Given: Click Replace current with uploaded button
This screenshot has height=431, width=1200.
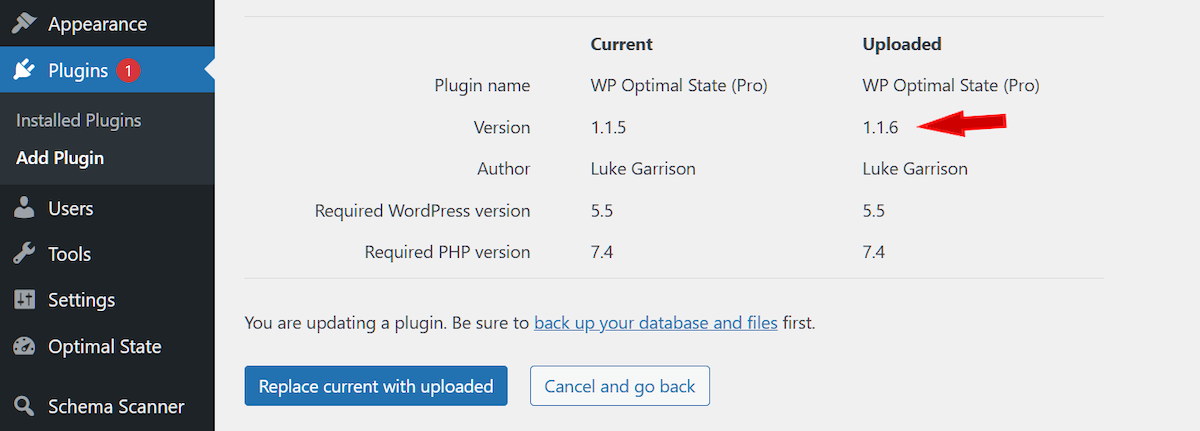Looking at the screenshot, I should pyautogui.click(x=376, y=386).
